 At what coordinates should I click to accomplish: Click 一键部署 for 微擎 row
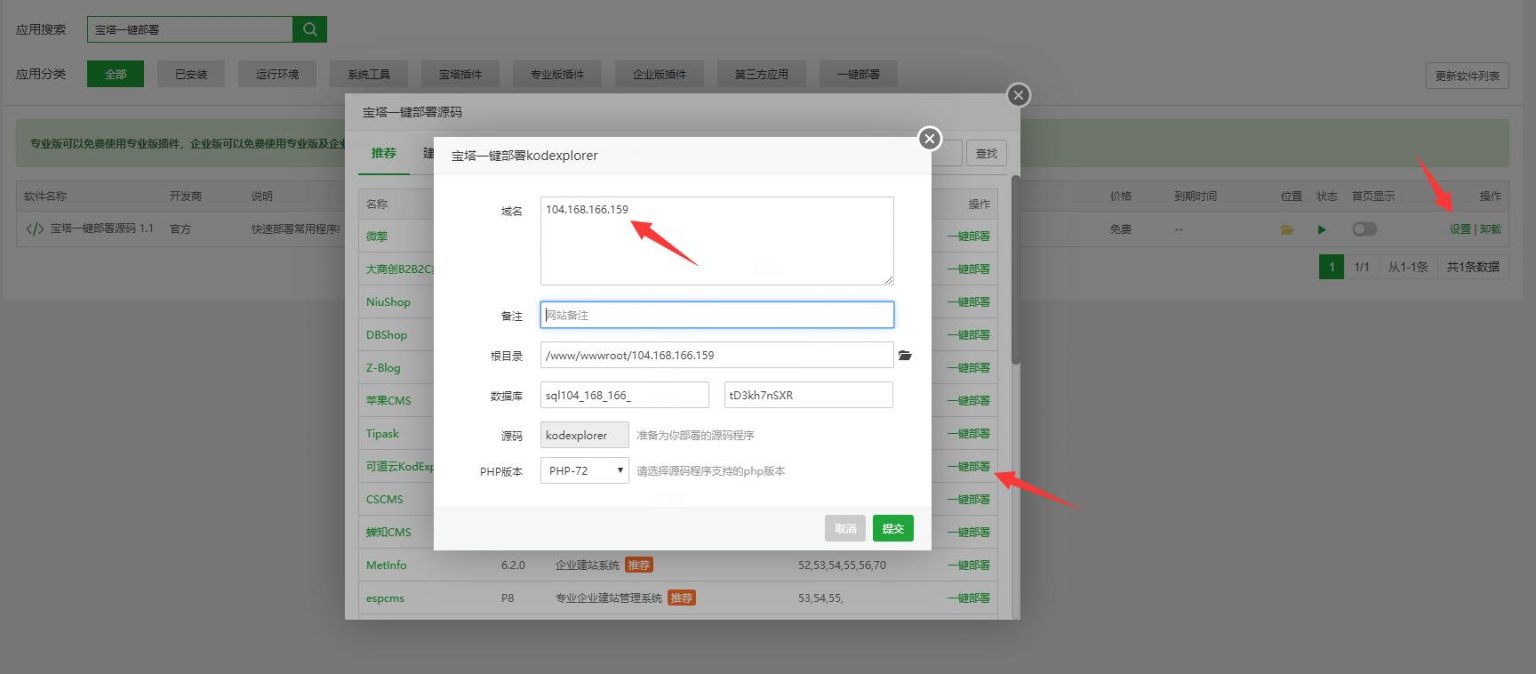pyautogui.click(x=968, y=237)
